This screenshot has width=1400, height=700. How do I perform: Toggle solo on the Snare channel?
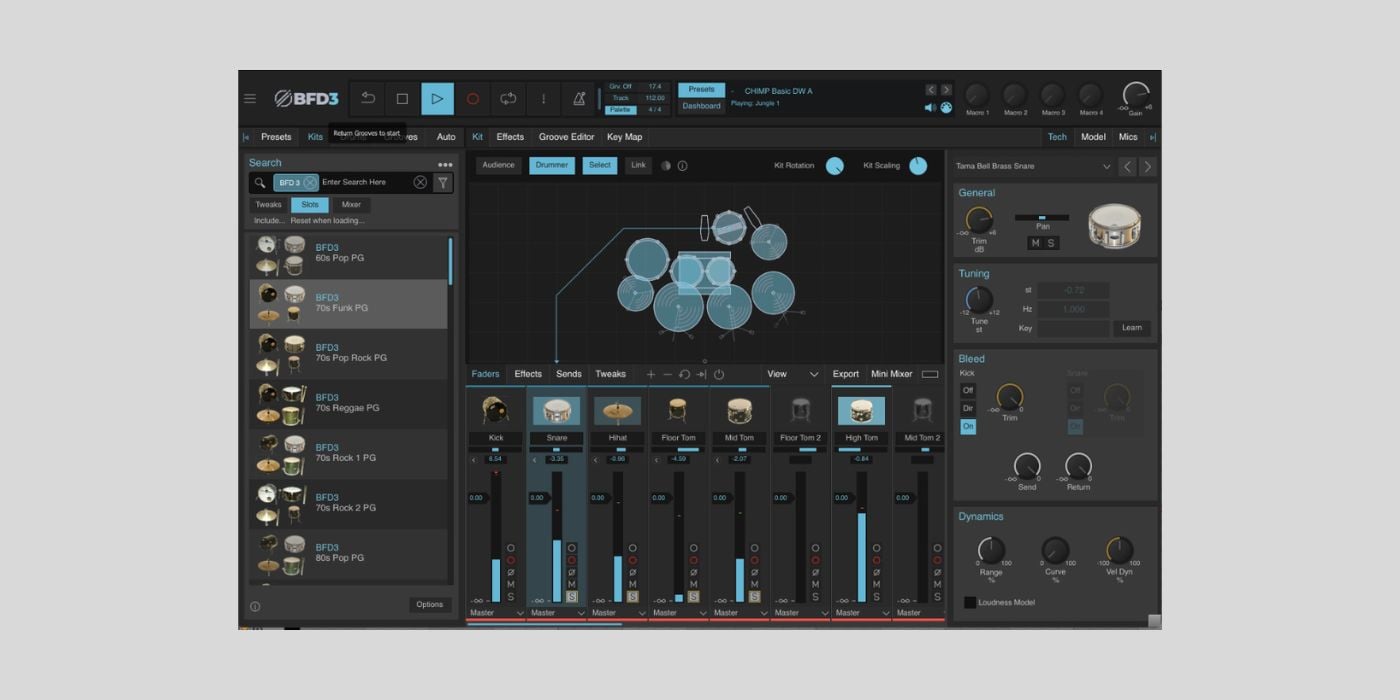(572, 597)
